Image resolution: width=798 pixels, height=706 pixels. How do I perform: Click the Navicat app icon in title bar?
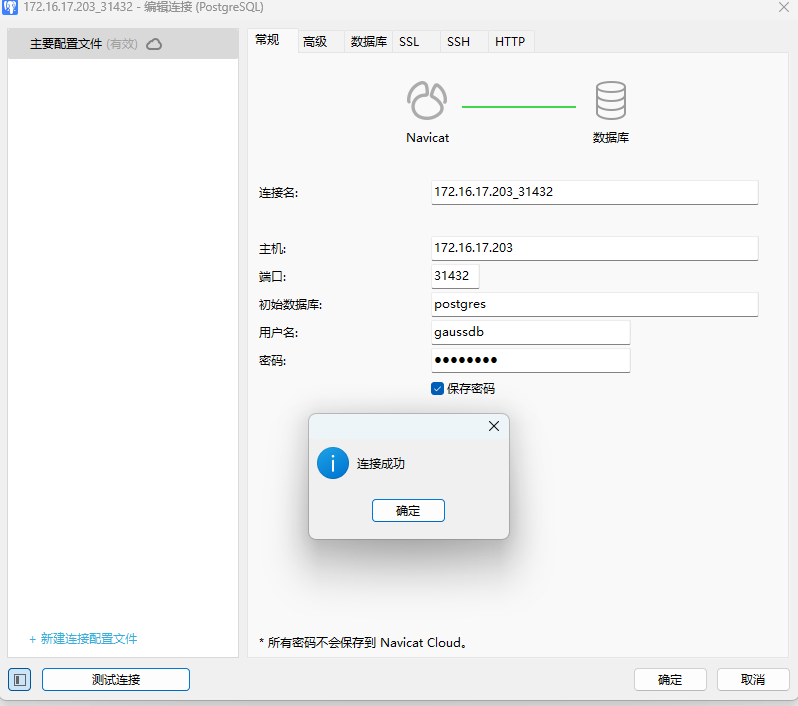click(10, 7)
